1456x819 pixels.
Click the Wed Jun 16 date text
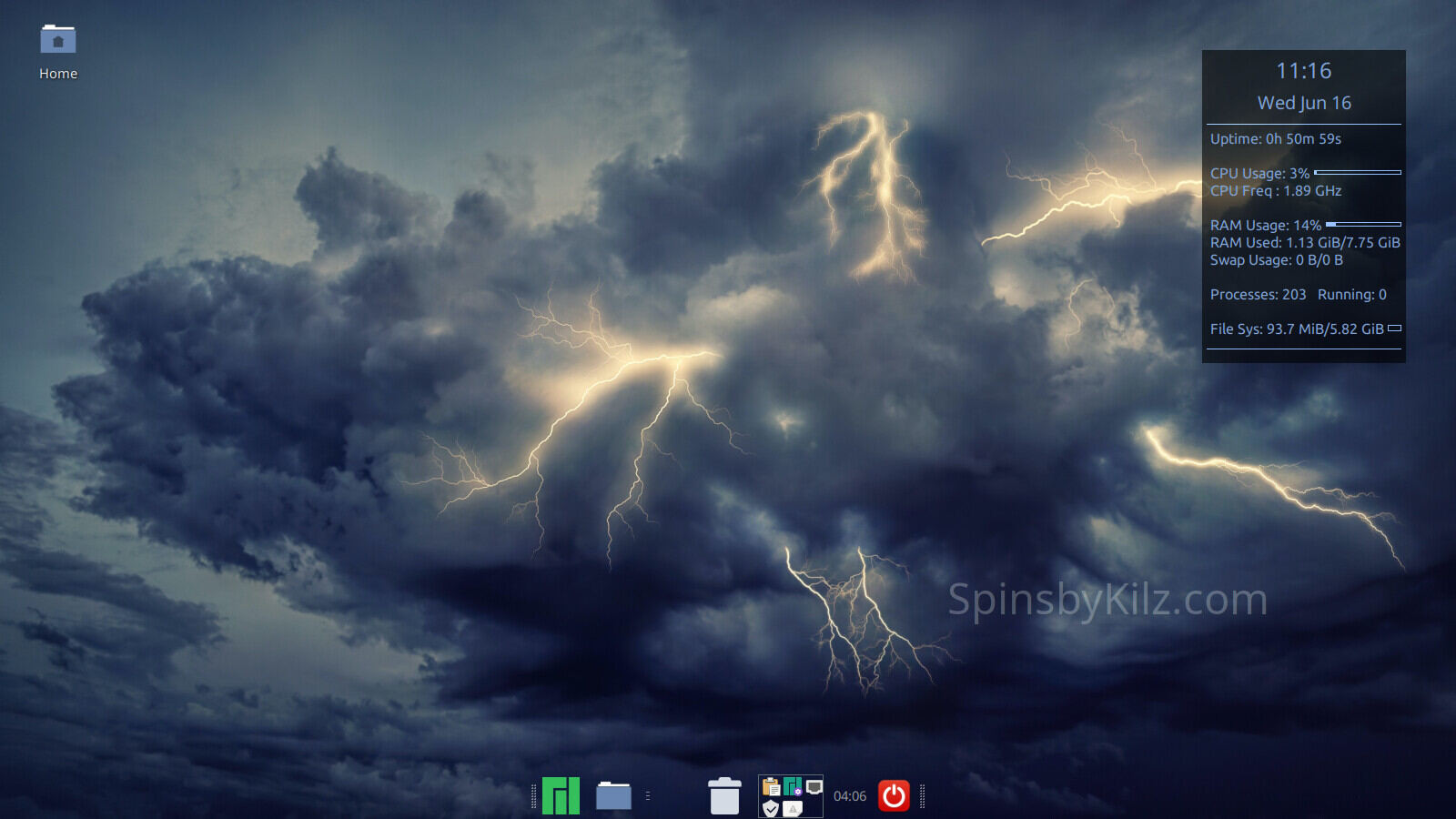tap(1303, 103)
